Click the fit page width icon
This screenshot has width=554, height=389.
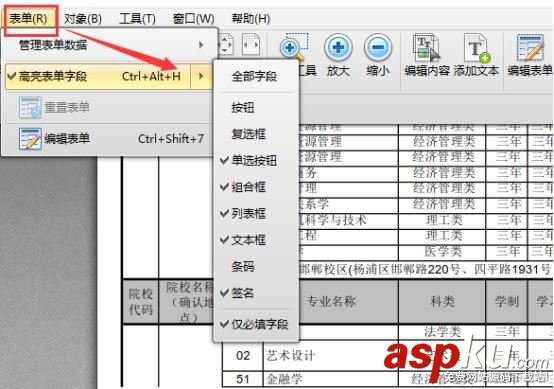point(252,45)
